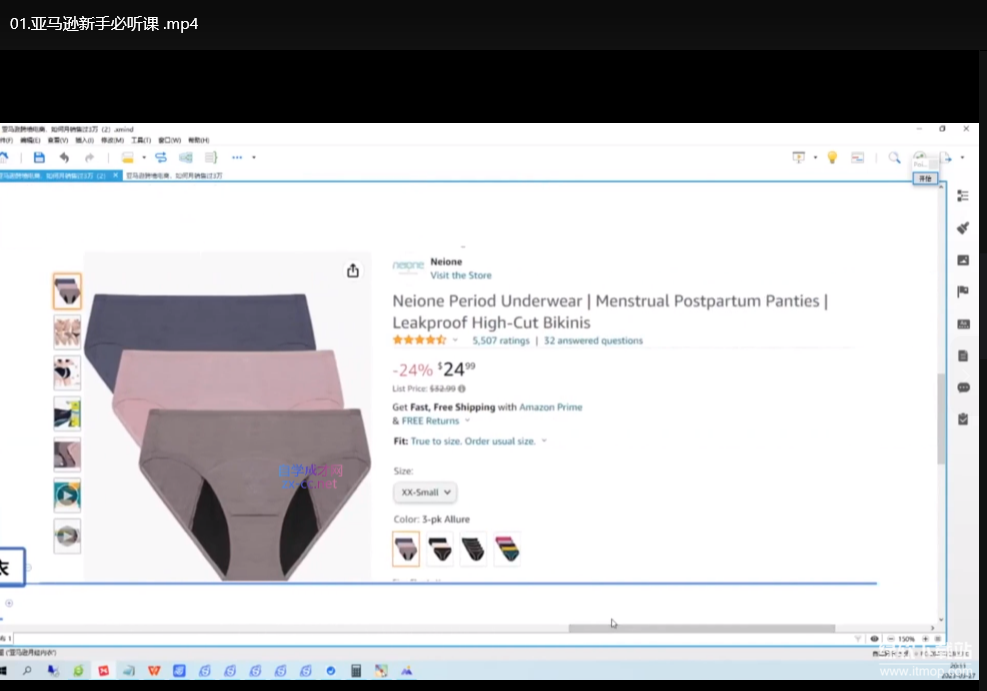Image resolution: width=987 pixels, height=691 pixels.
Task: Switch to the second, inactive document tab
Action: point(174,176)
